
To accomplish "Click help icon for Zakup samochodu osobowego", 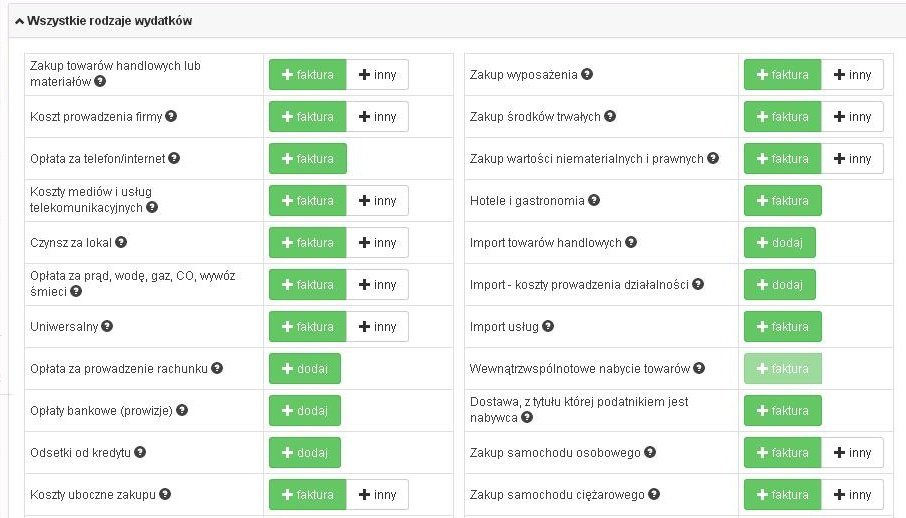I will point(650,452).
